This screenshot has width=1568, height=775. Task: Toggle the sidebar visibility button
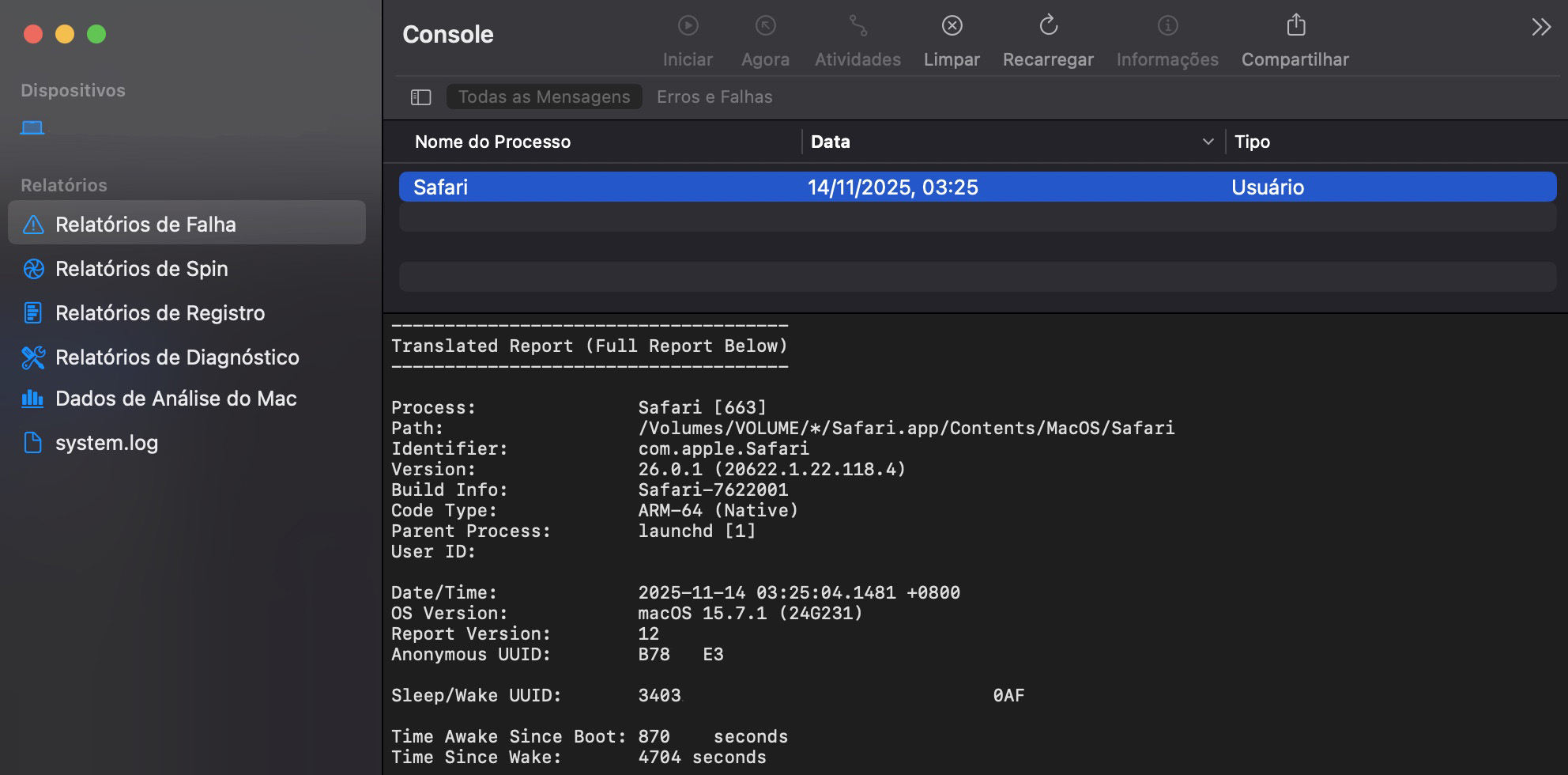pyautogui.click(x=420, y=96)
